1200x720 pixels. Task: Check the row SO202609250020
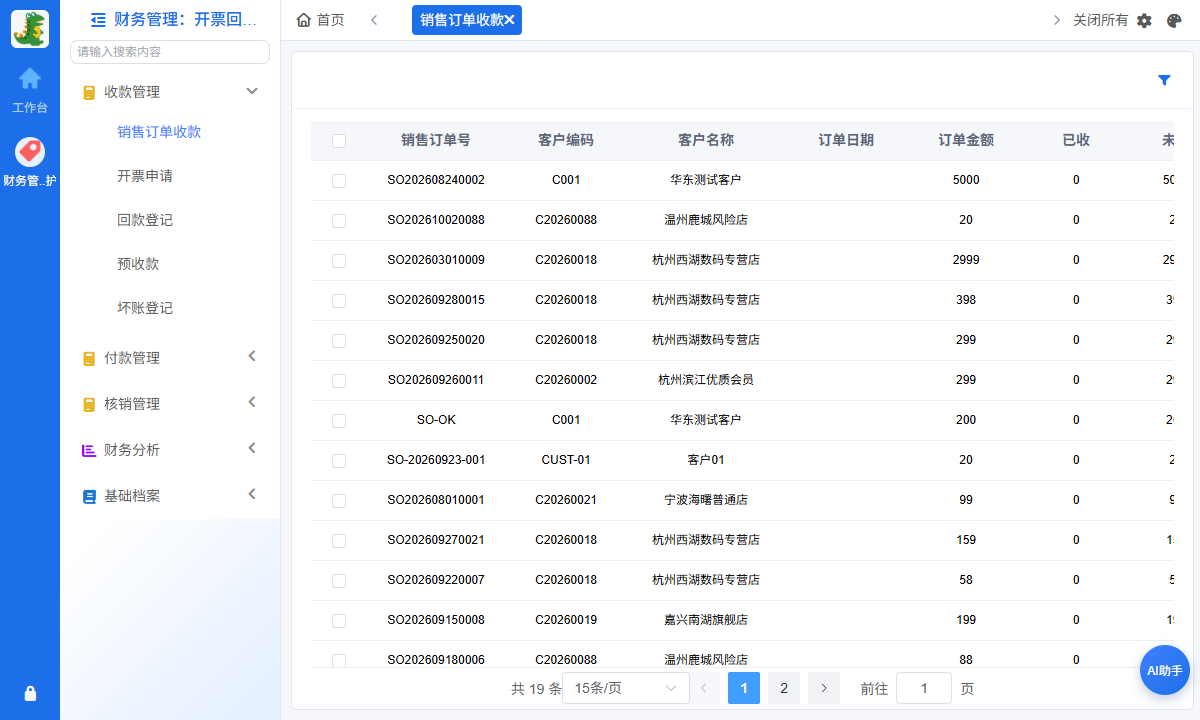(x=339, y=341)
